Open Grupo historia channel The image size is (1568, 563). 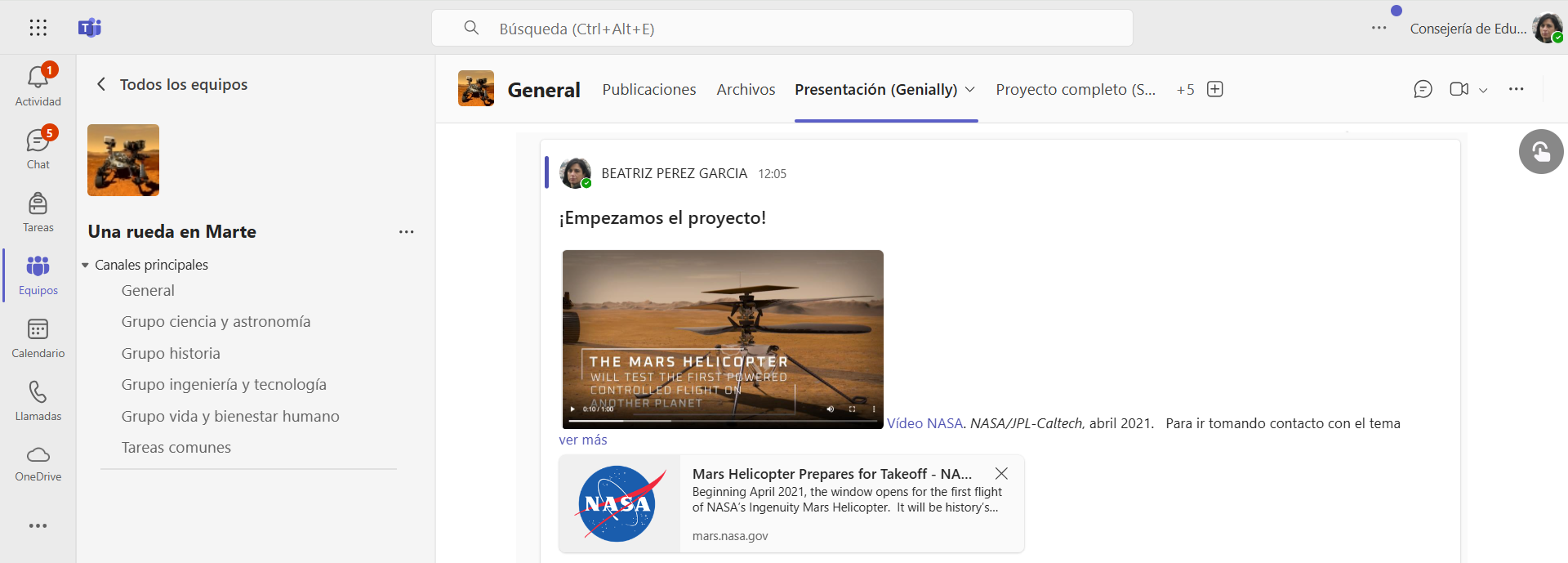tap(171, 353)
